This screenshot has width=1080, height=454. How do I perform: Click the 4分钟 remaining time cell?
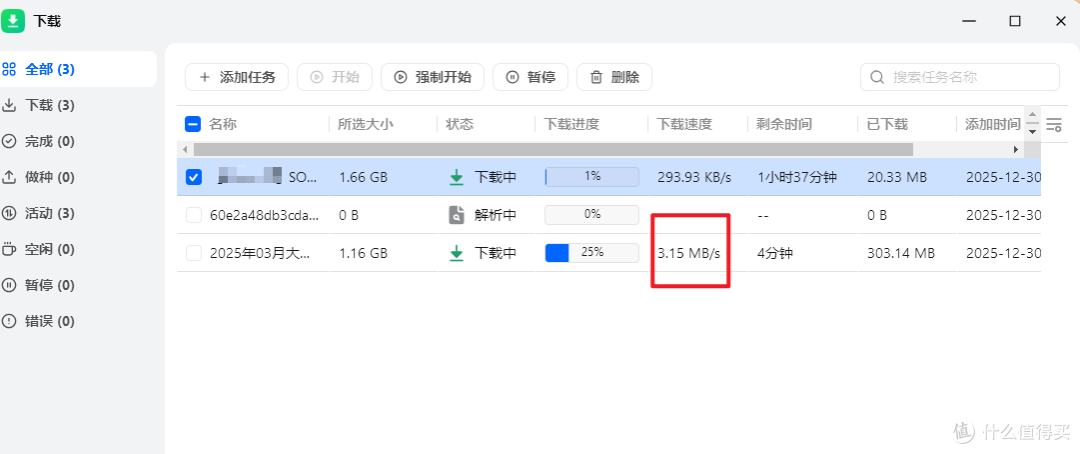[x=775, y=254]
